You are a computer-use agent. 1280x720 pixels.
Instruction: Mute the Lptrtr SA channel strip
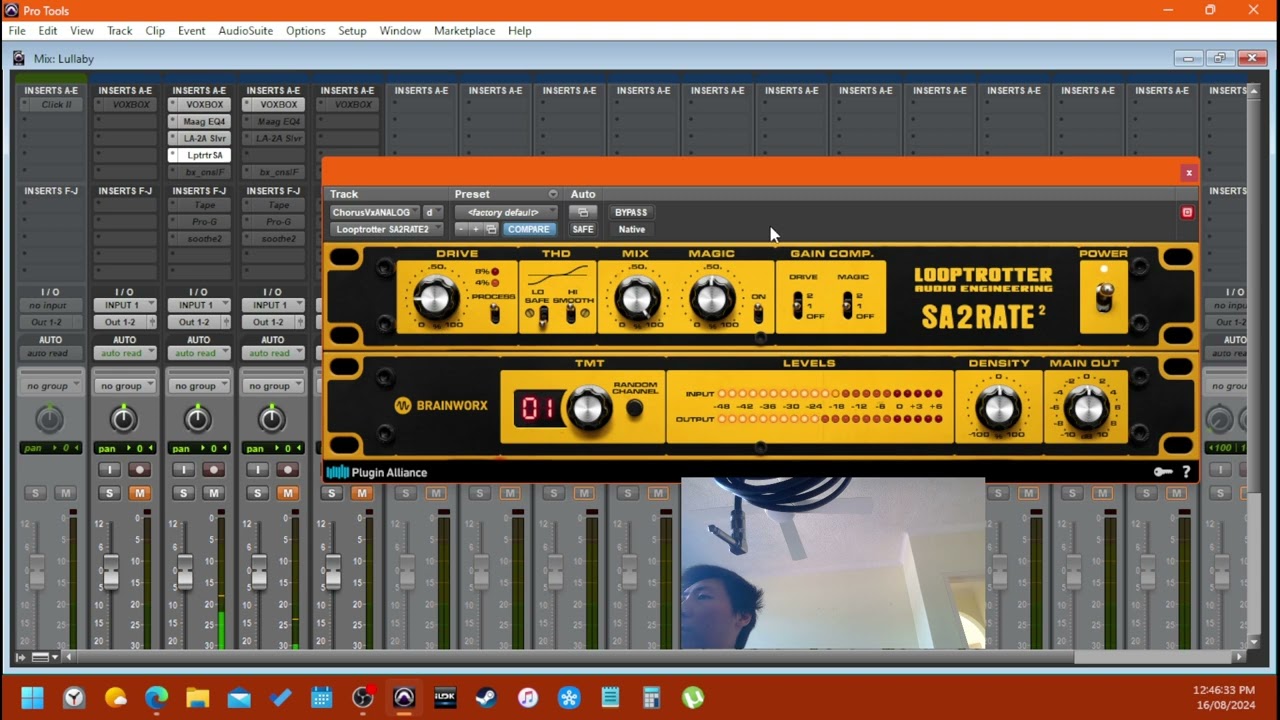(214, 493)
